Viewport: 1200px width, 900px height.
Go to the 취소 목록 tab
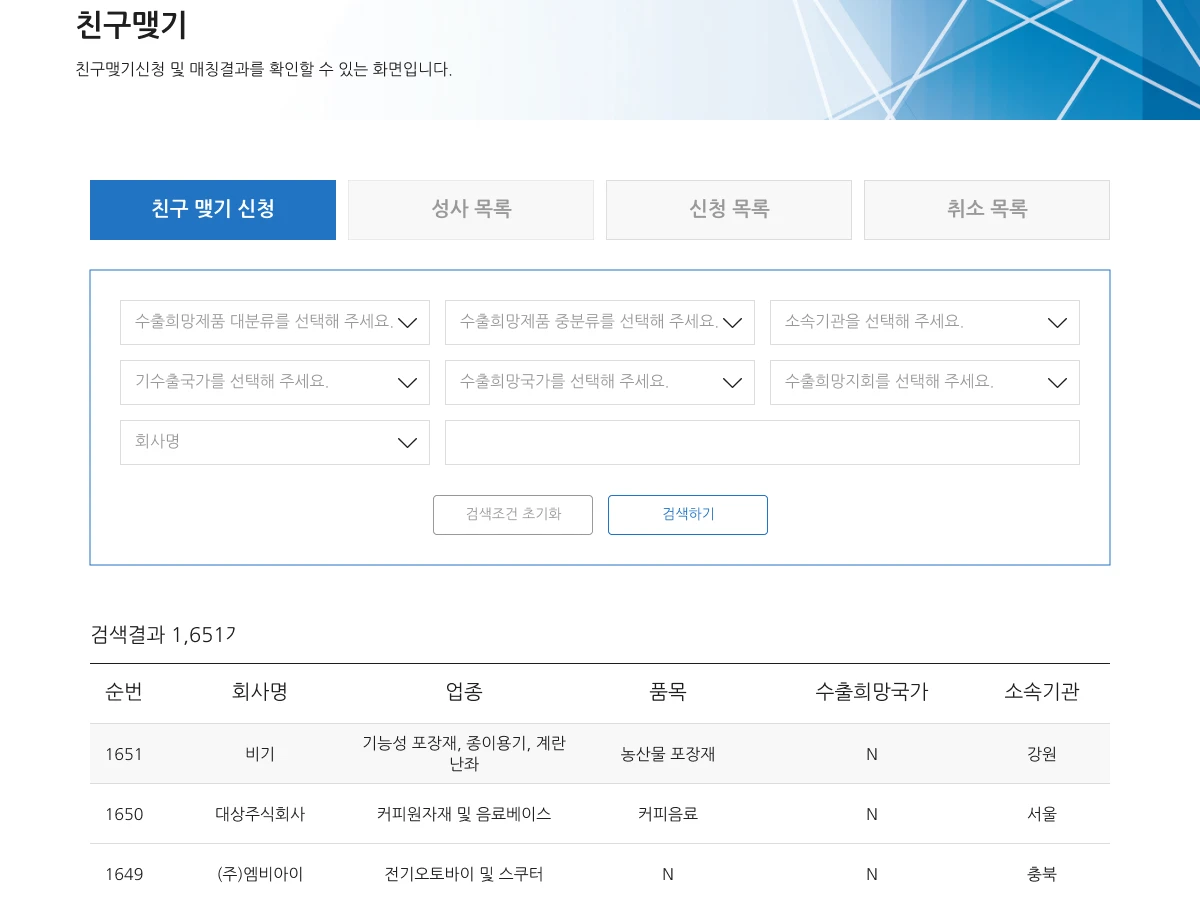click(987, 210)
